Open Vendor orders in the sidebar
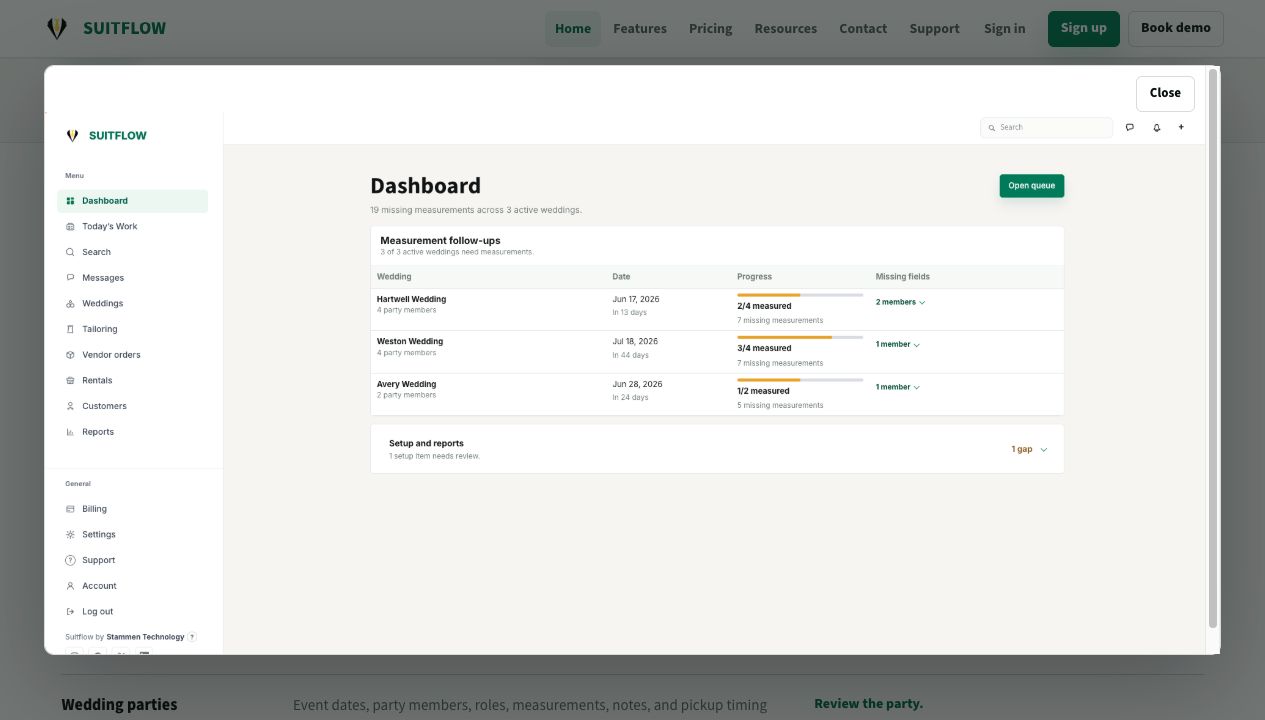Image resolution: width=1265 pixels, height=720 pixels. [x=132, y=355]
